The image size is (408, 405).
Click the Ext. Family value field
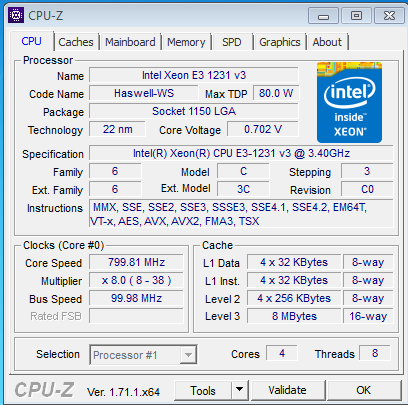[x=115, y=189]
